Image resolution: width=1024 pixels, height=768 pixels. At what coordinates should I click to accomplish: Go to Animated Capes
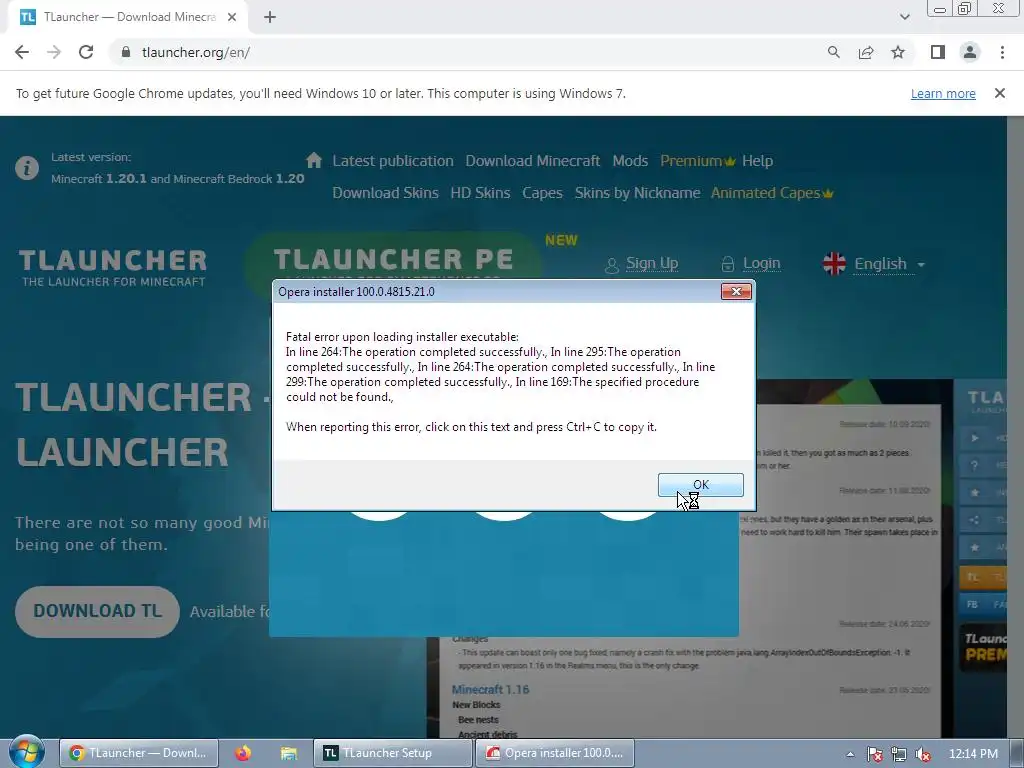coord(772,193)
